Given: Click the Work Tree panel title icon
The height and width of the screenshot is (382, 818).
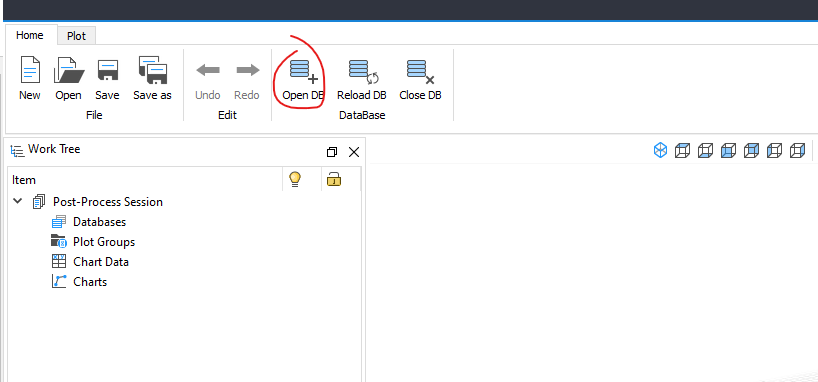Looking at the screenshot, I should 17,151.
